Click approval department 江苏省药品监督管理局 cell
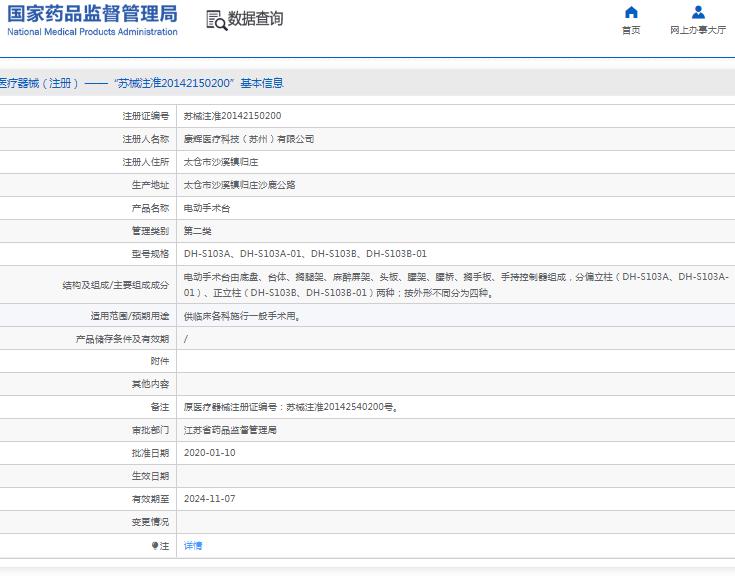735x576 pixels. (230, 430)
